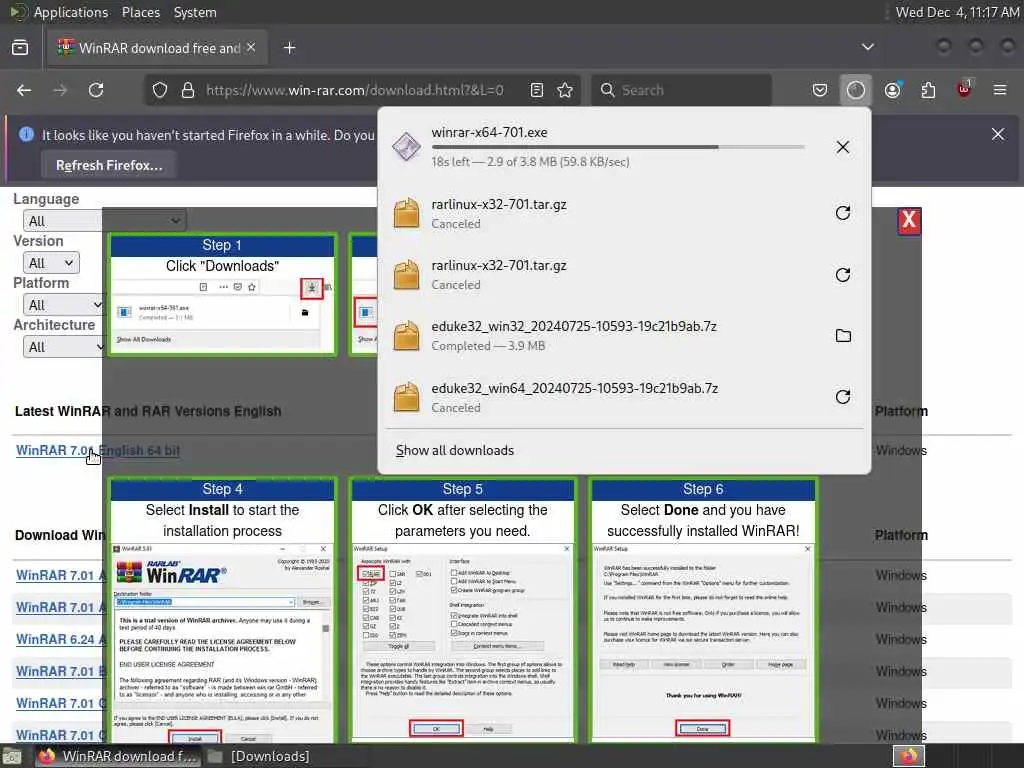1024x768 pixels.
Task: Open Firefox View tab icon
Action: (x=20, y=48)
